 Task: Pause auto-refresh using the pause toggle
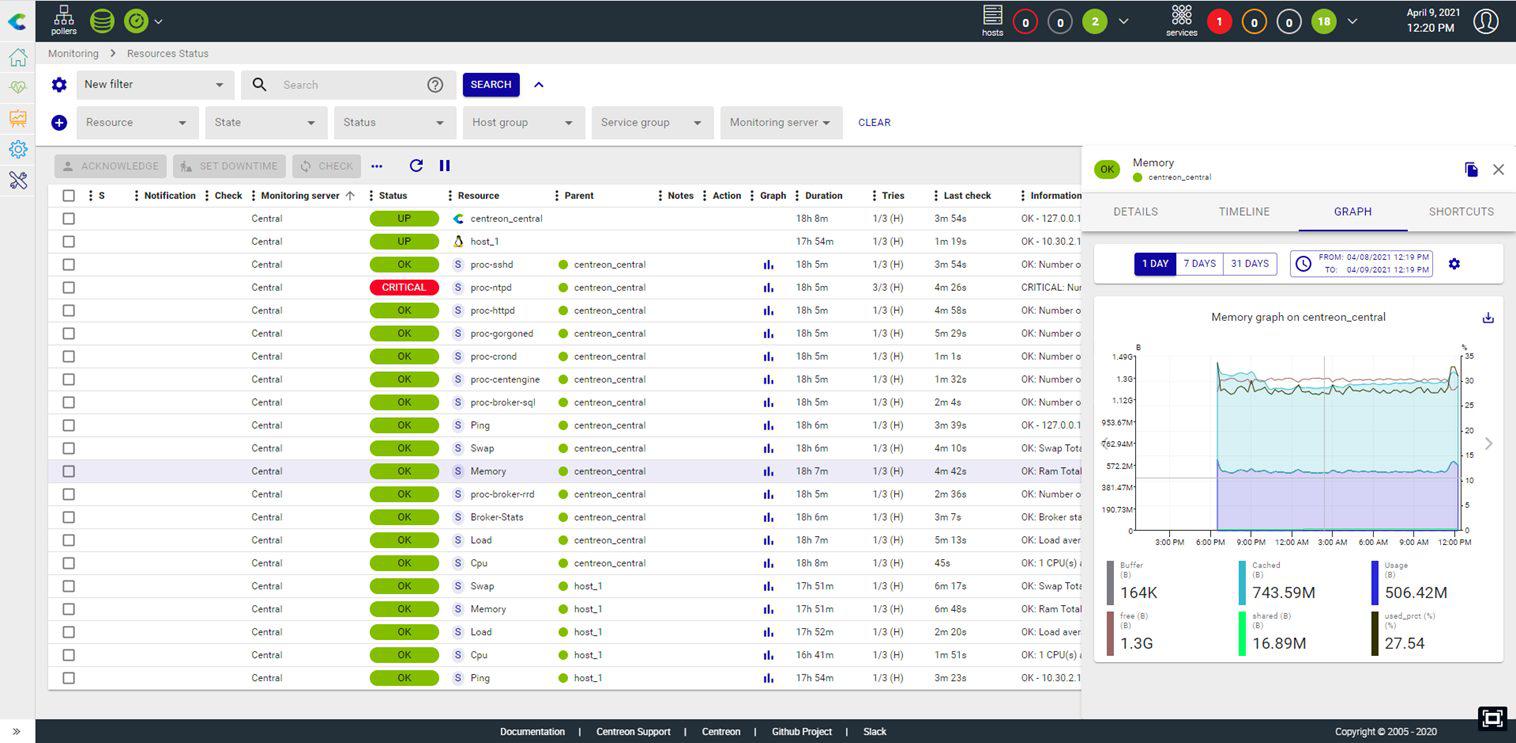pos(444,166)
